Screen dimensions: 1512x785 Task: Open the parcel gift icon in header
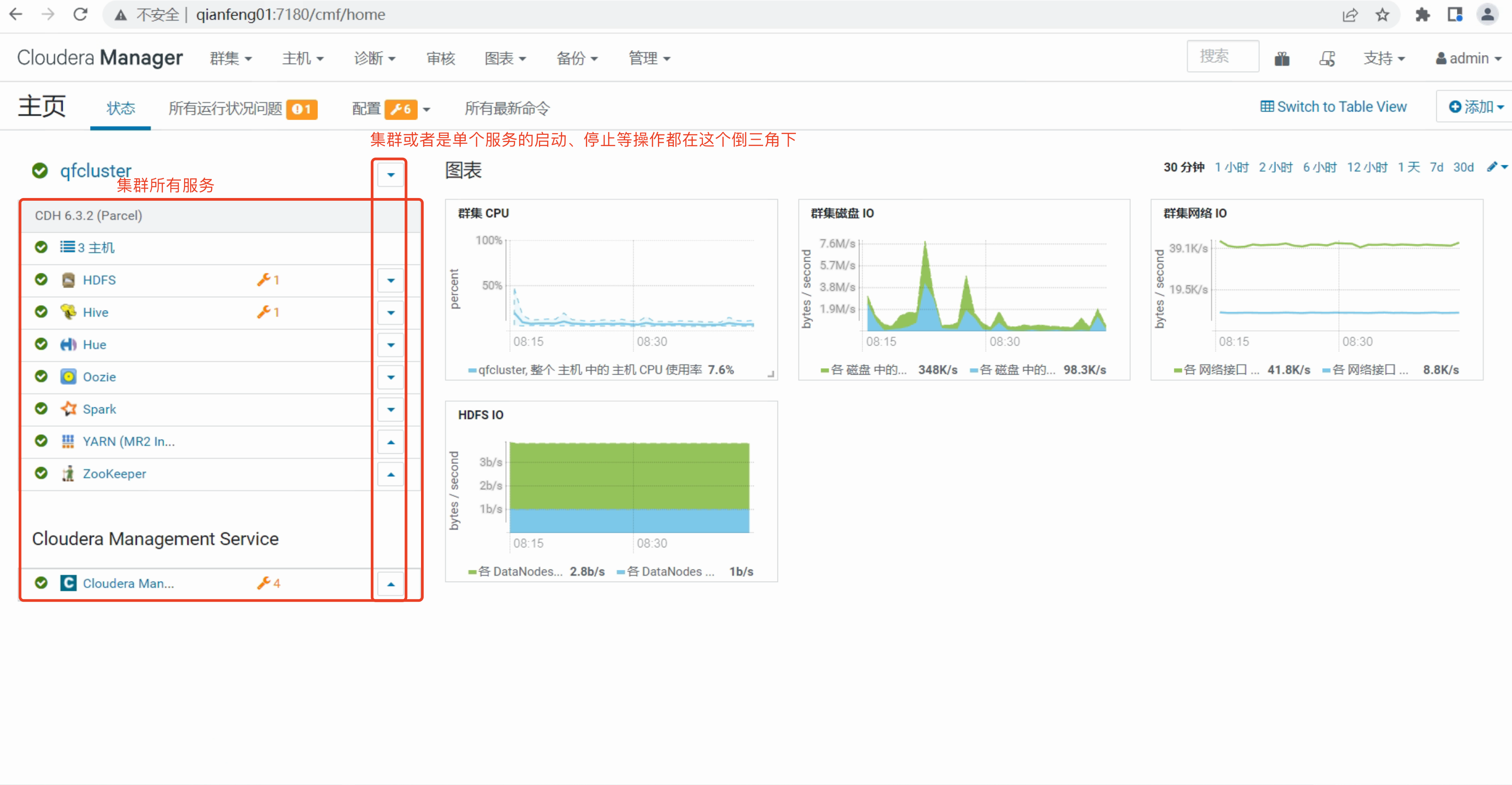[x=1281, y=59]
